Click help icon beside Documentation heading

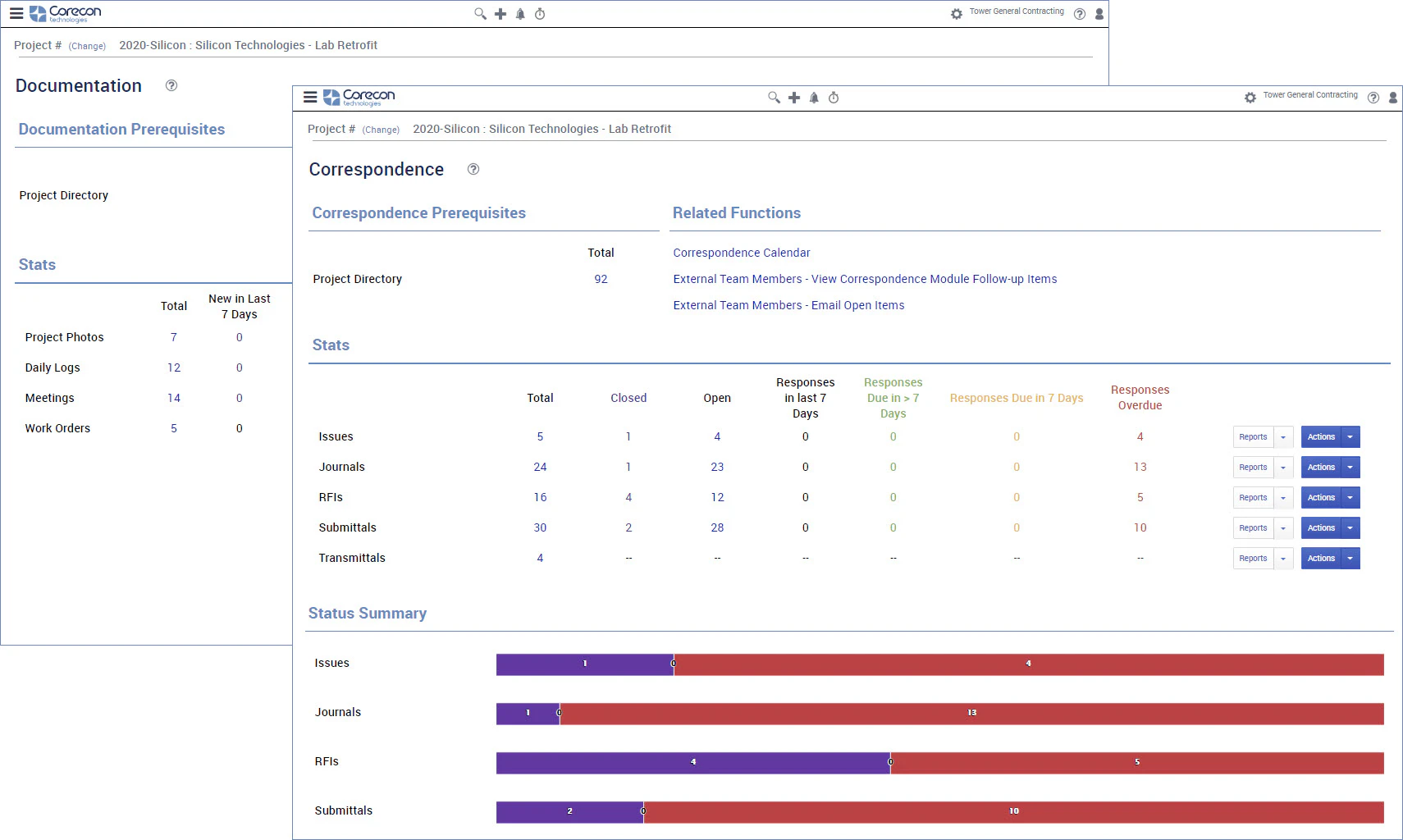pos(171,85)
